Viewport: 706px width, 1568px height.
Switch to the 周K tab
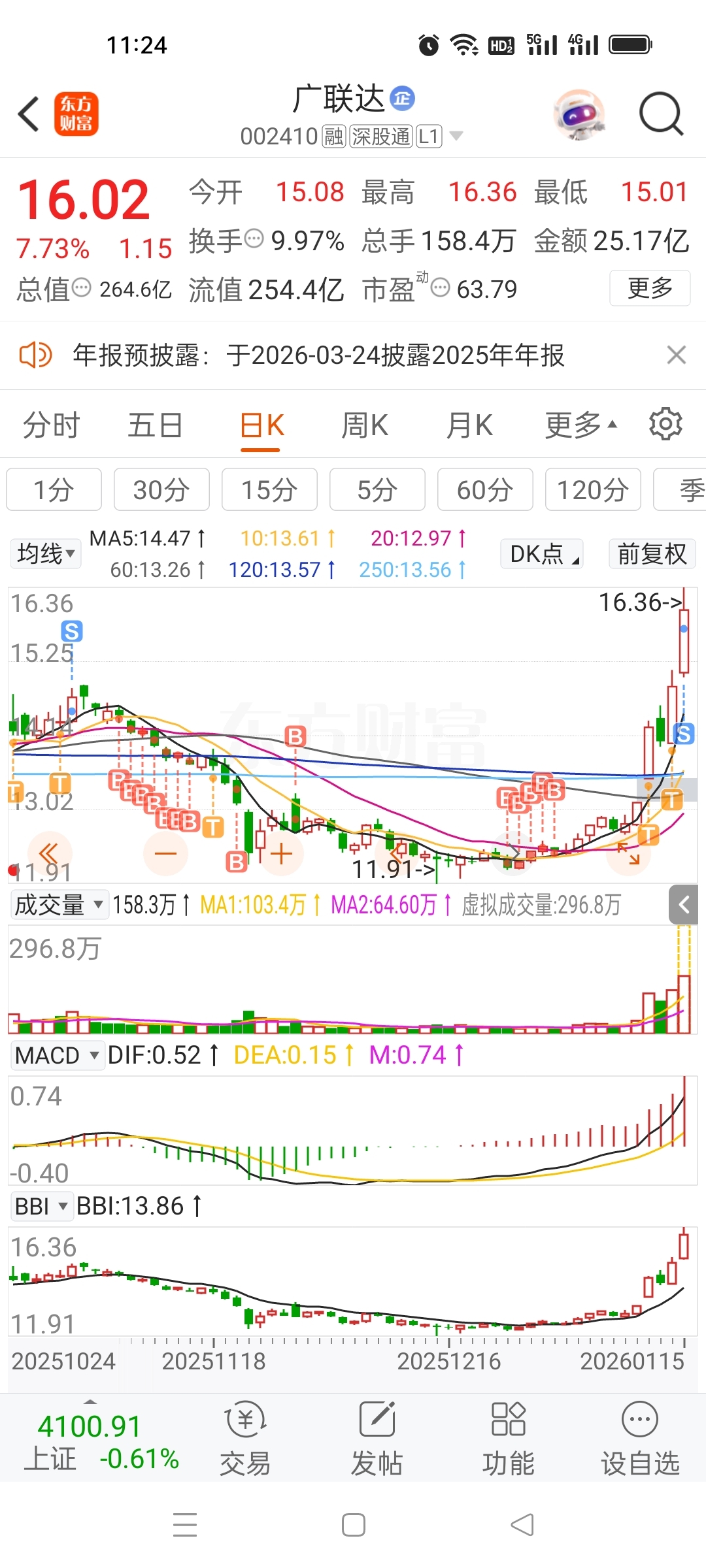[x=365, y=425]
